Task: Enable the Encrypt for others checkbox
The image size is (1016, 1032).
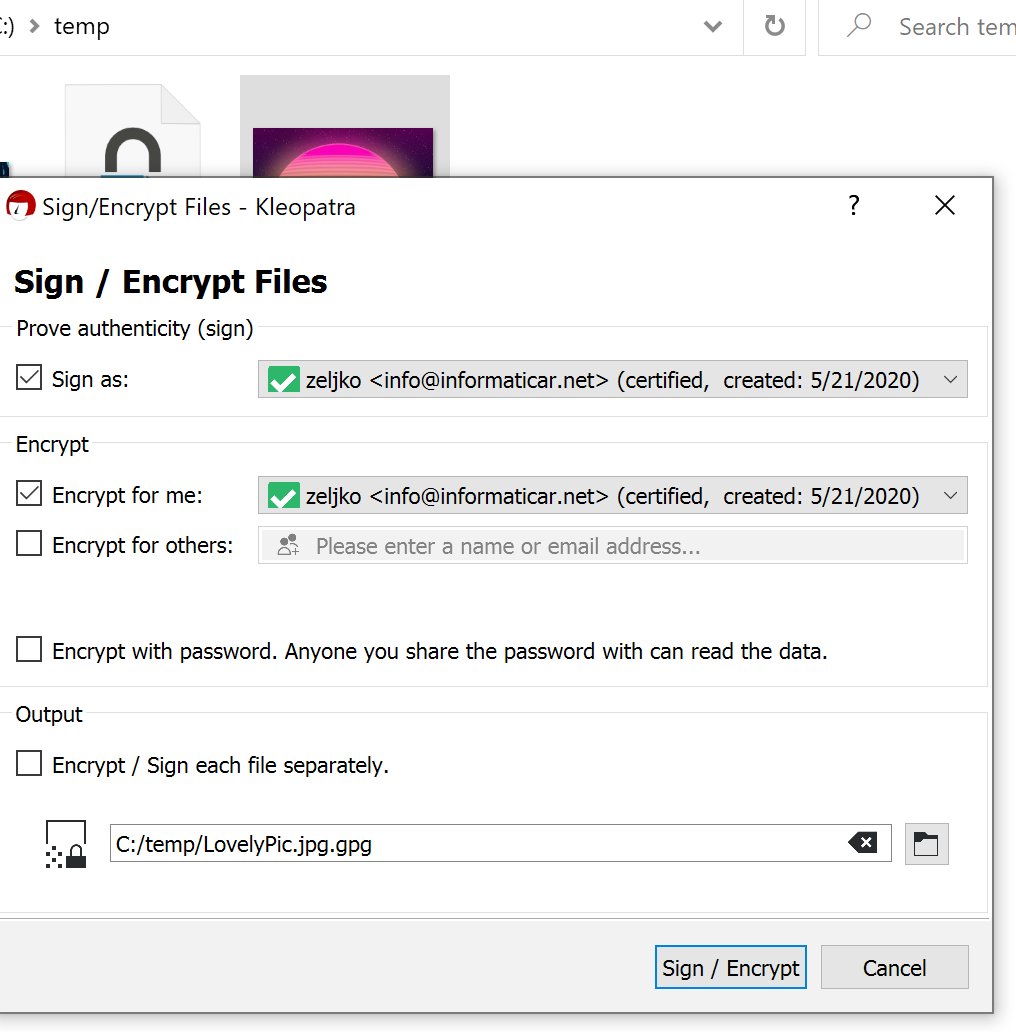Action: coord(29,544)
